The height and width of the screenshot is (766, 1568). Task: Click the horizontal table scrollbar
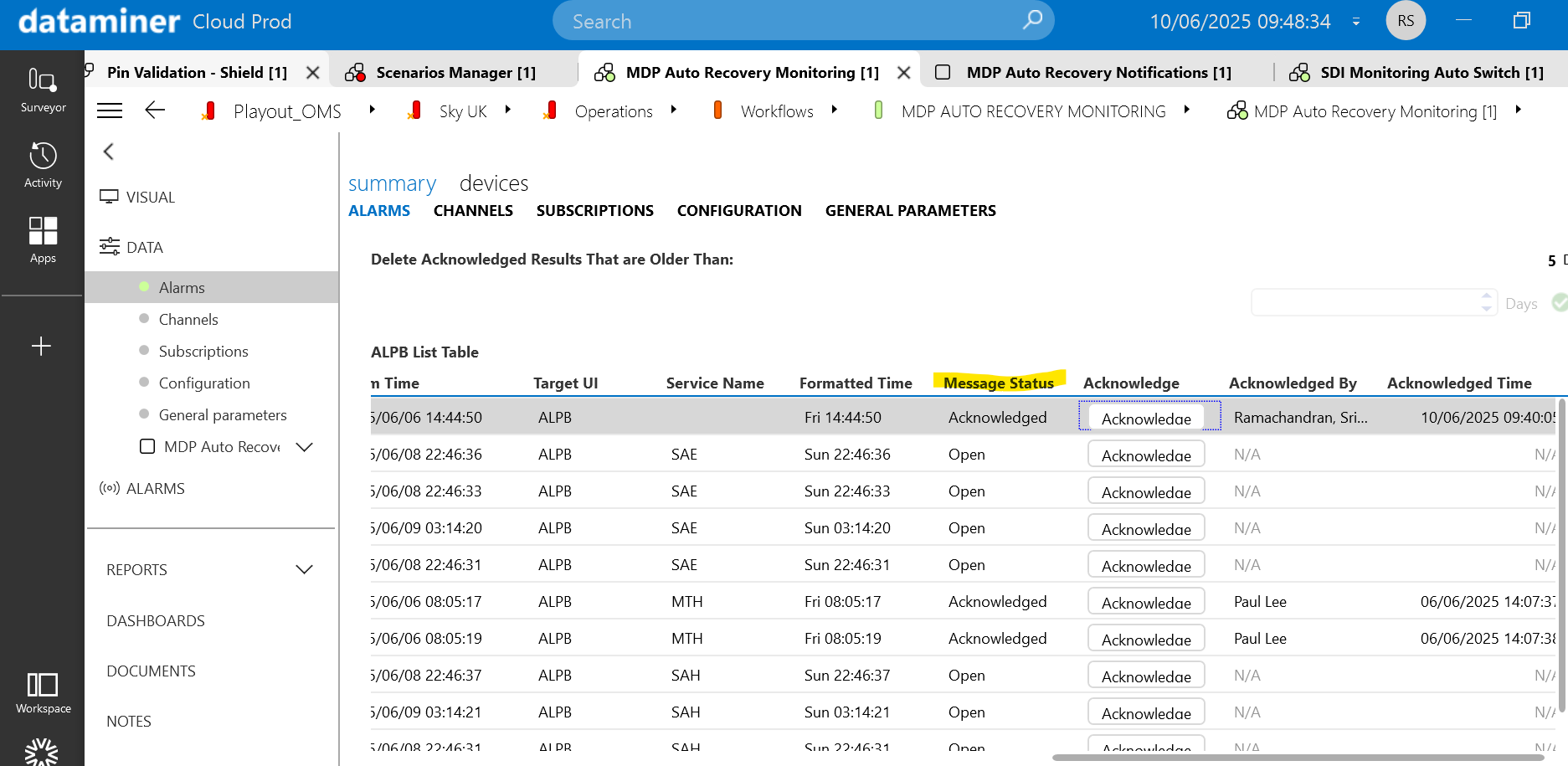point(1298,758)
